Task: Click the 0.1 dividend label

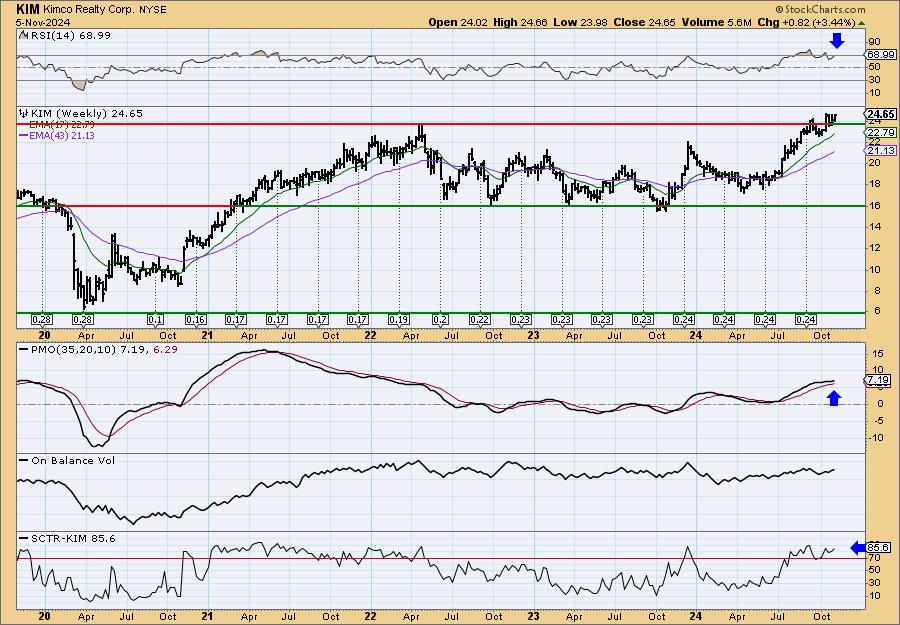Action: [x=156, y=320]
